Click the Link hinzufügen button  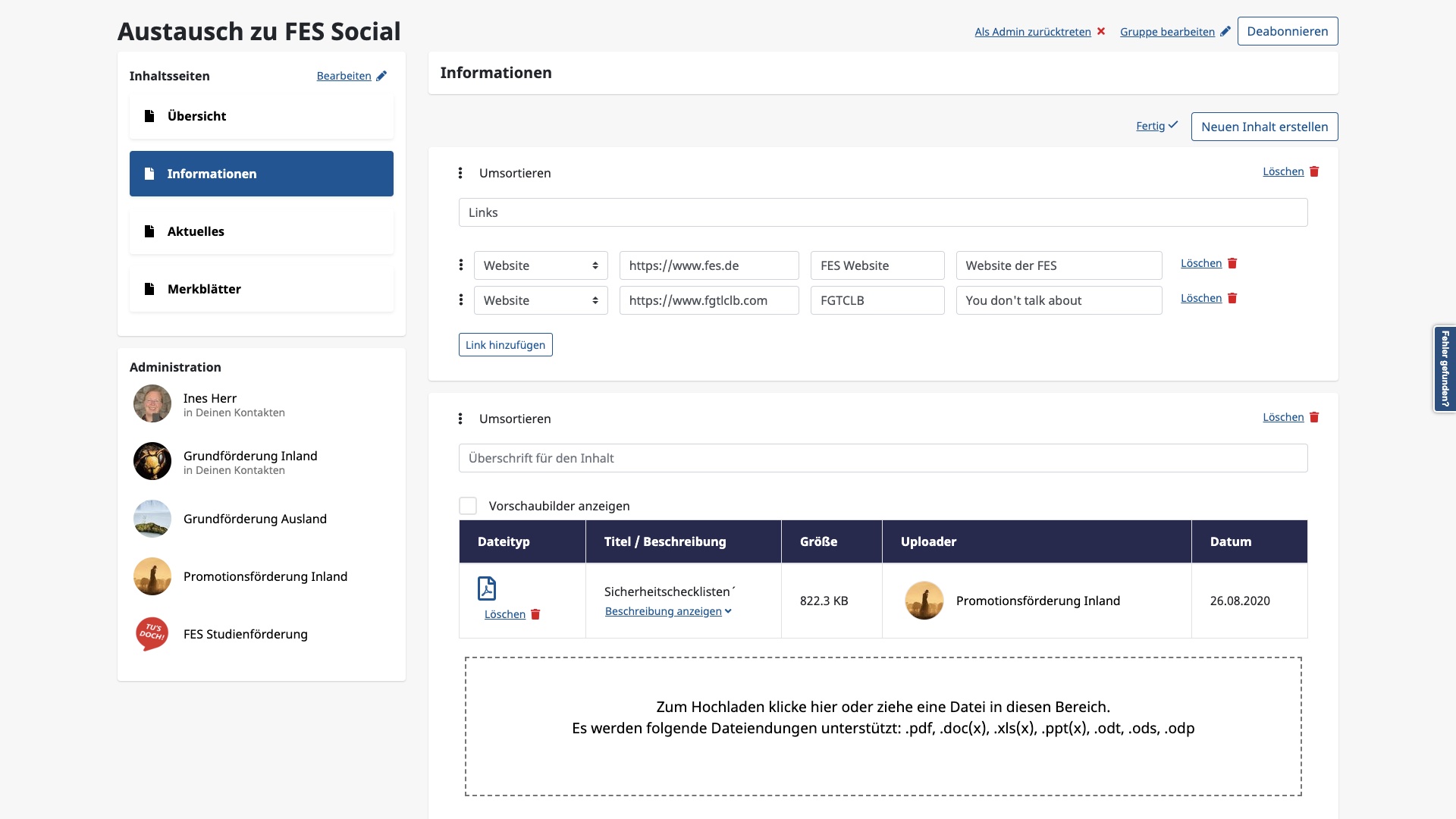pos(505,344)
